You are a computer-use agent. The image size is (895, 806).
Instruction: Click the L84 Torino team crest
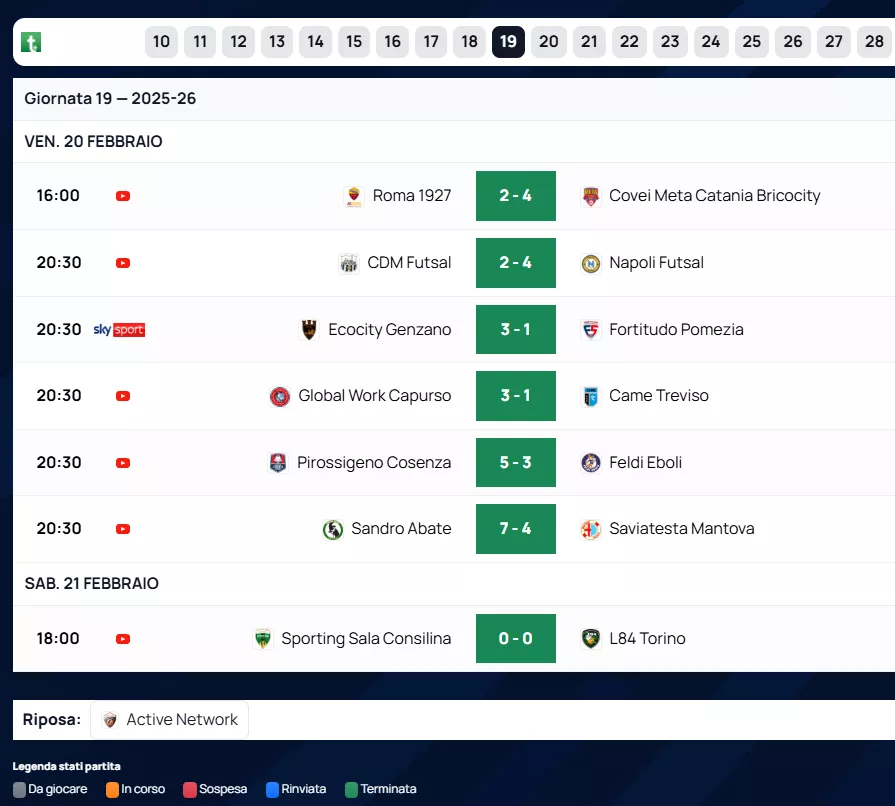click(x=591, y=639)
